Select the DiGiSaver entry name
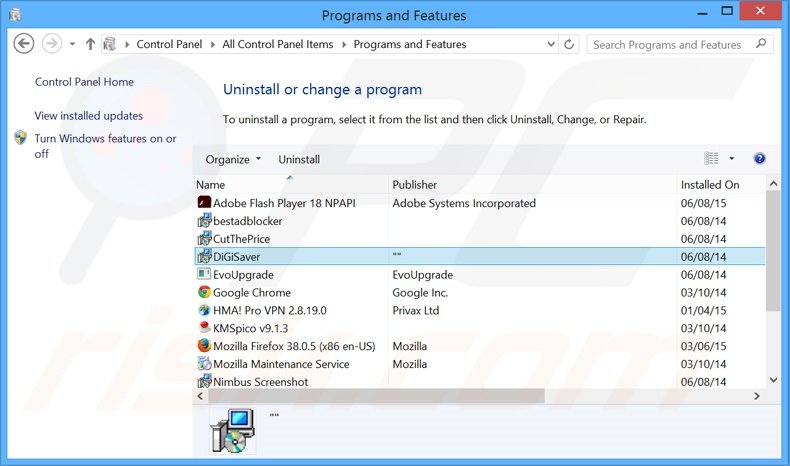This screenshot has height=466, width=790. click(x=236, y=257)
